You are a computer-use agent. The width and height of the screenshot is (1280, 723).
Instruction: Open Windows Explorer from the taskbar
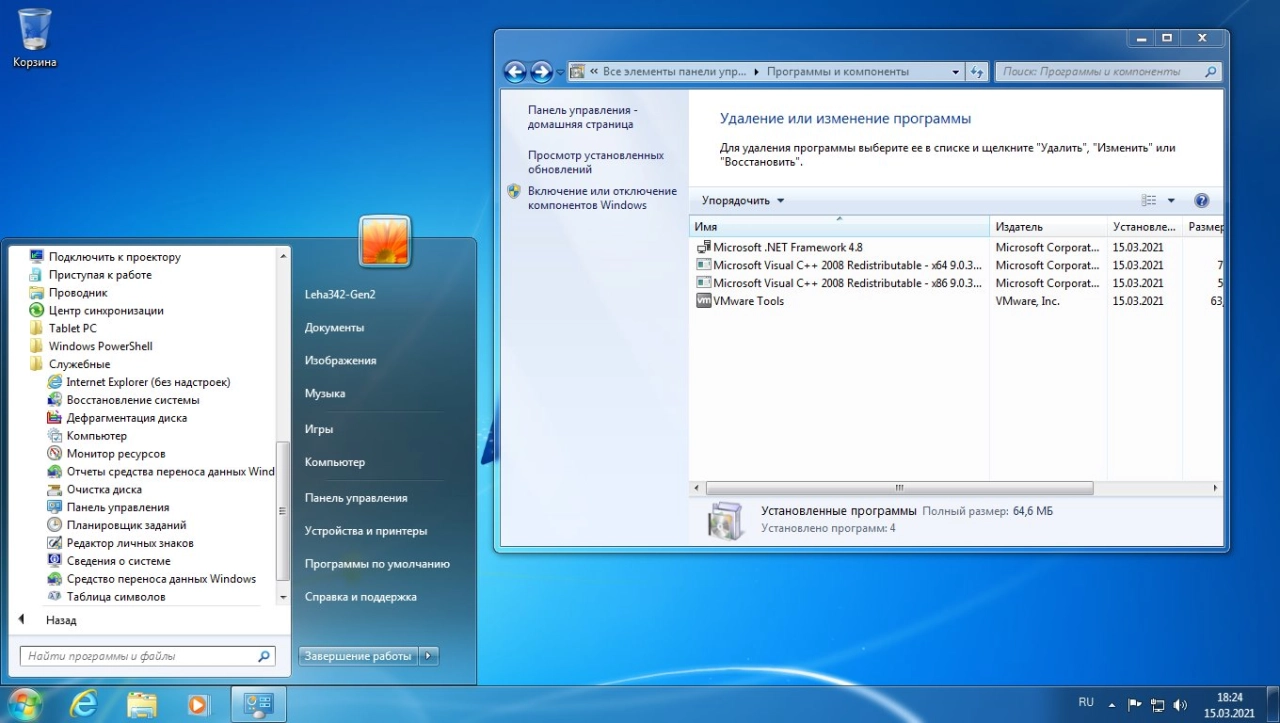tap(141, 704)
